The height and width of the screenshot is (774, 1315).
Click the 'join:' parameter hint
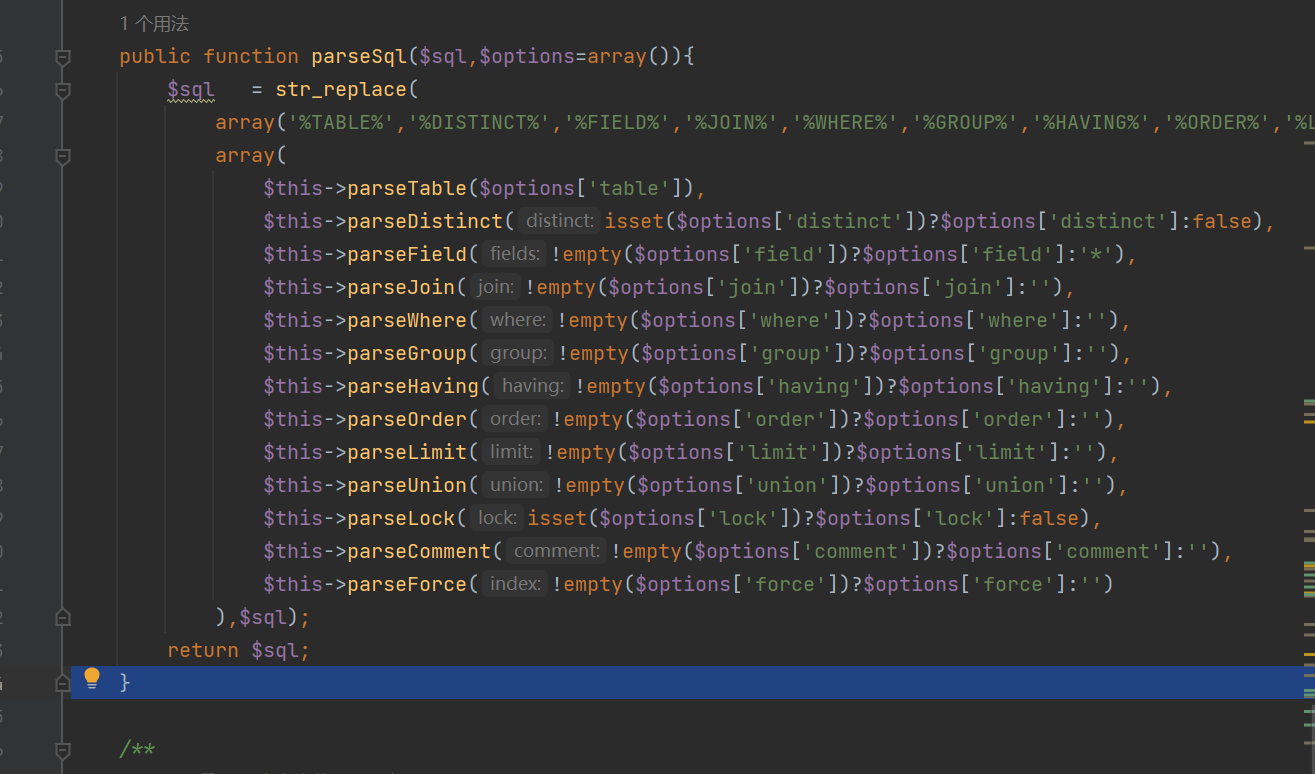(495, 287)
